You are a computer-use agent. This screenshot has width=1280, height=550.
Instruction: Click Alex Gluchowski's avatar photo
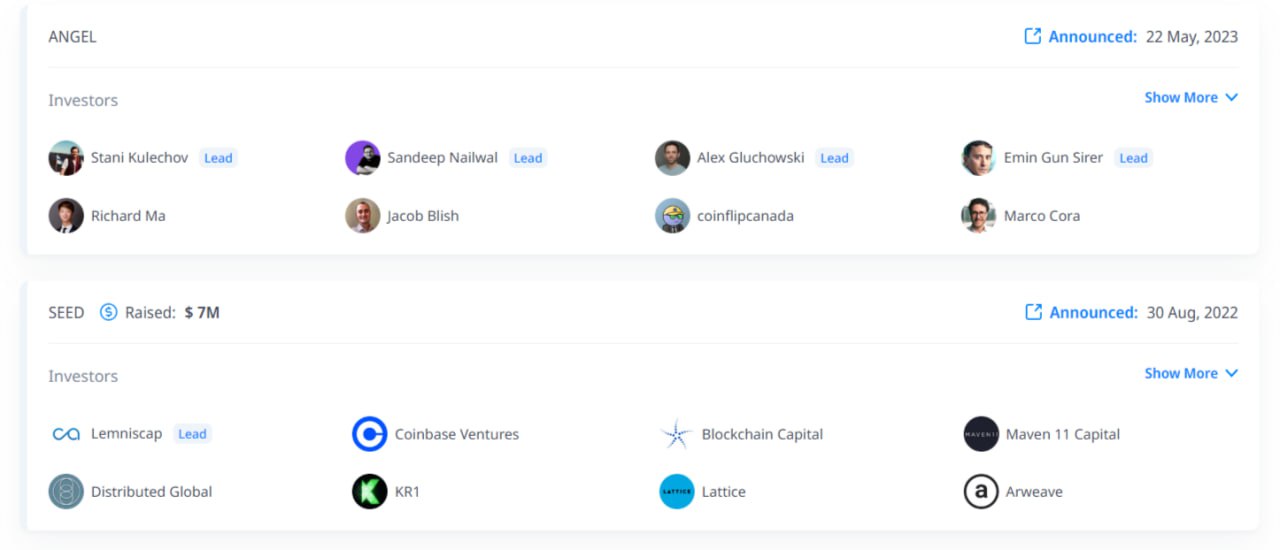[x=672, y=158]
